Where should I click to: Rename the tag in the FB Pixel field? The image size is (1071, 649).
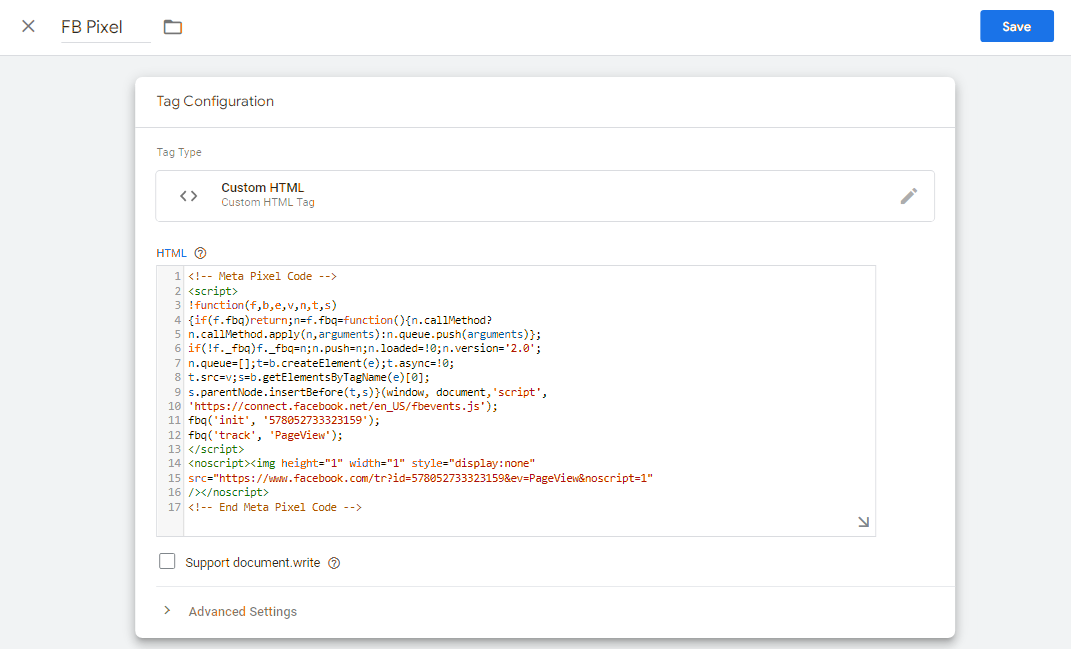(105, 27)
